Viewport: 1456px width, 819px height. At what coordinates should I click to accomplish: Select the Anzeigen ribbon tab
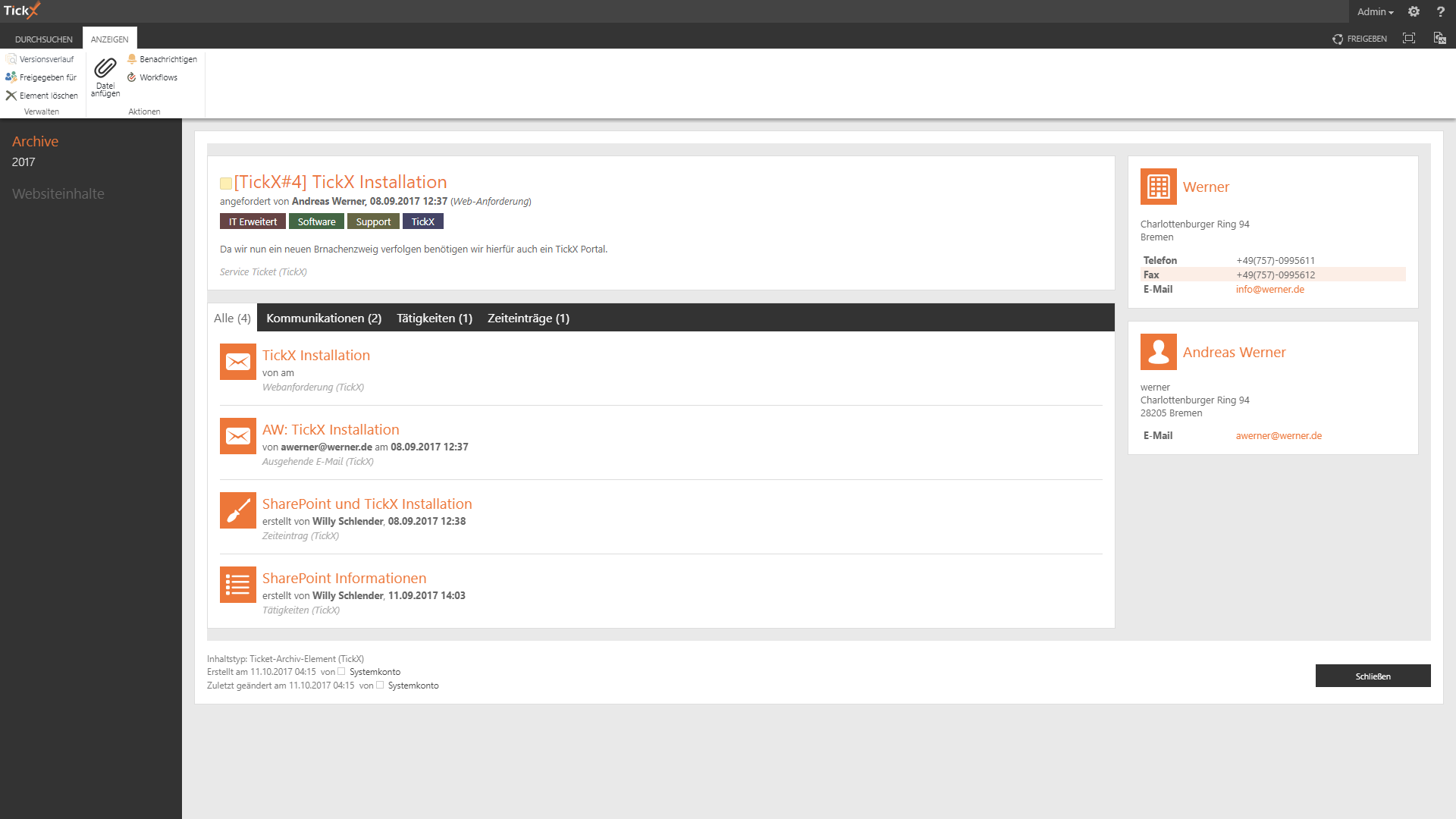[110, 39]
